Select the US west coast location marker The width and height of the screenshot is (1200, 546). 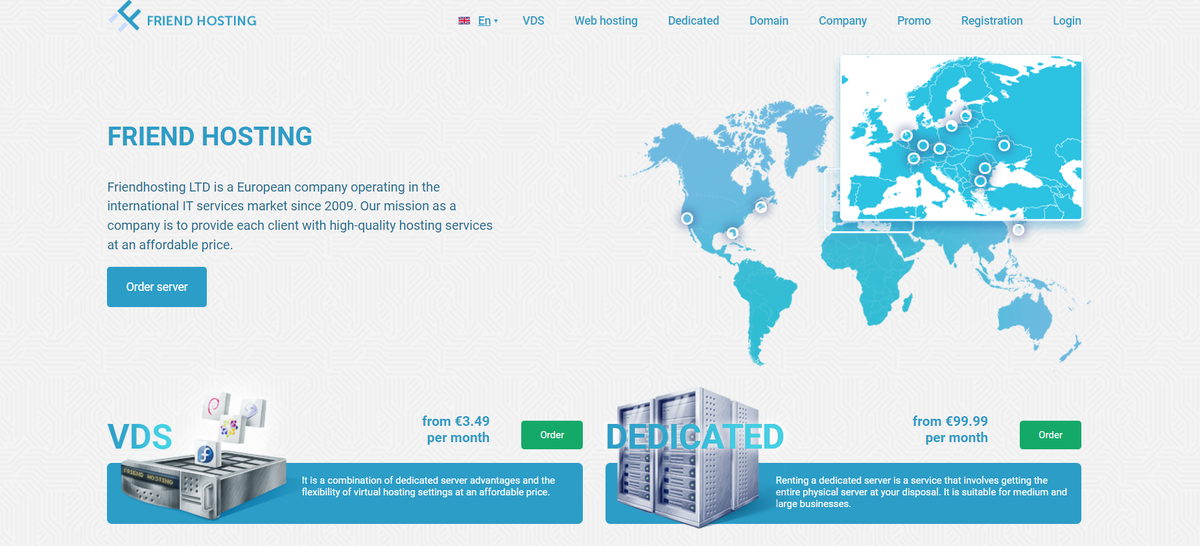(687, 218)
